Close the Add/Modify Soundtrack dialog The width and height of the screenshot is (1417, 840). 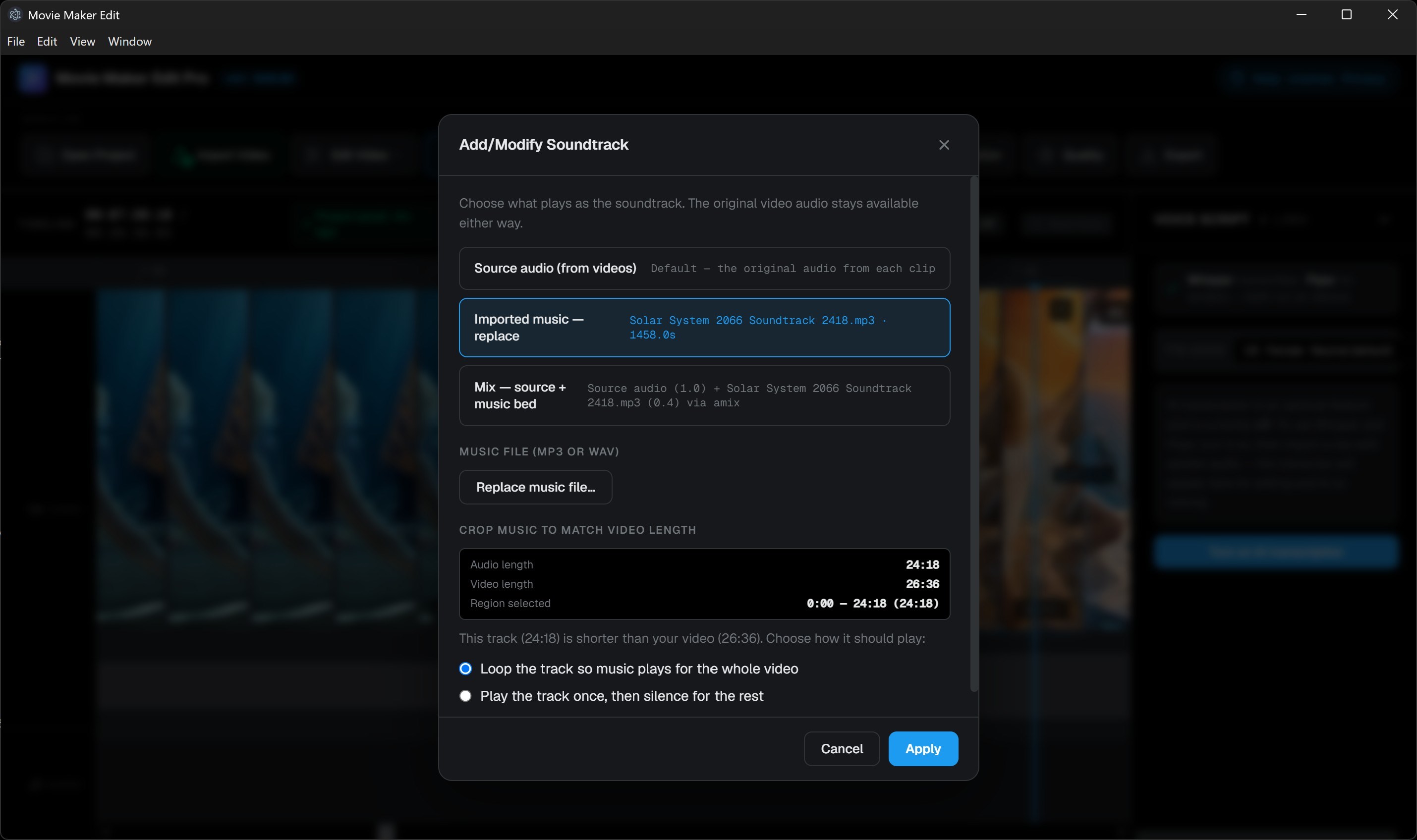click(x=944, y=145)
